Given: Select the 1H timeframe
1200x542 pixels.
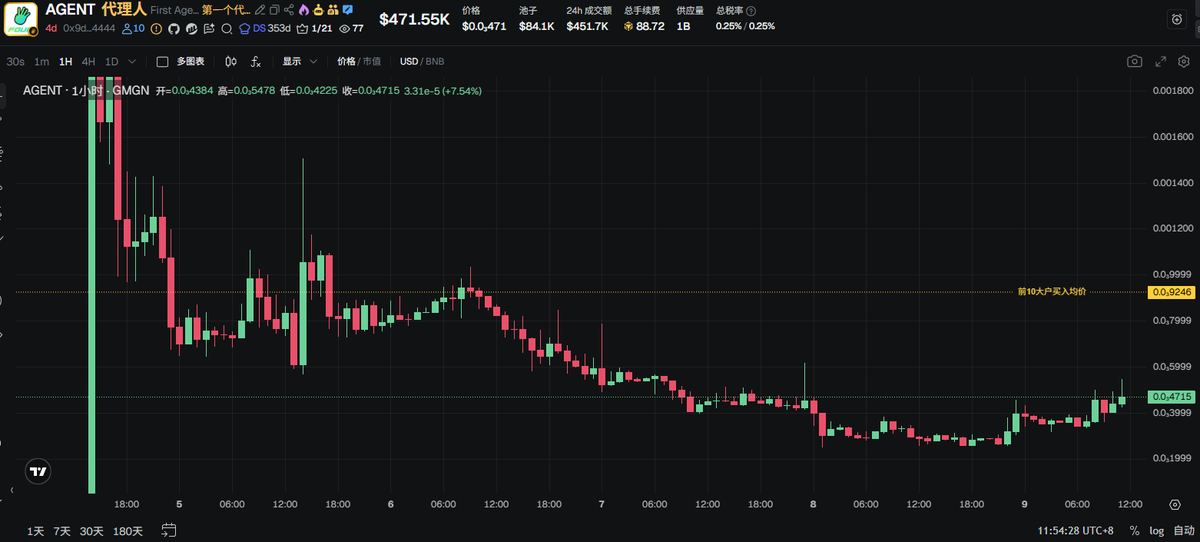Looking at the screenshot, I should [66, 61].
